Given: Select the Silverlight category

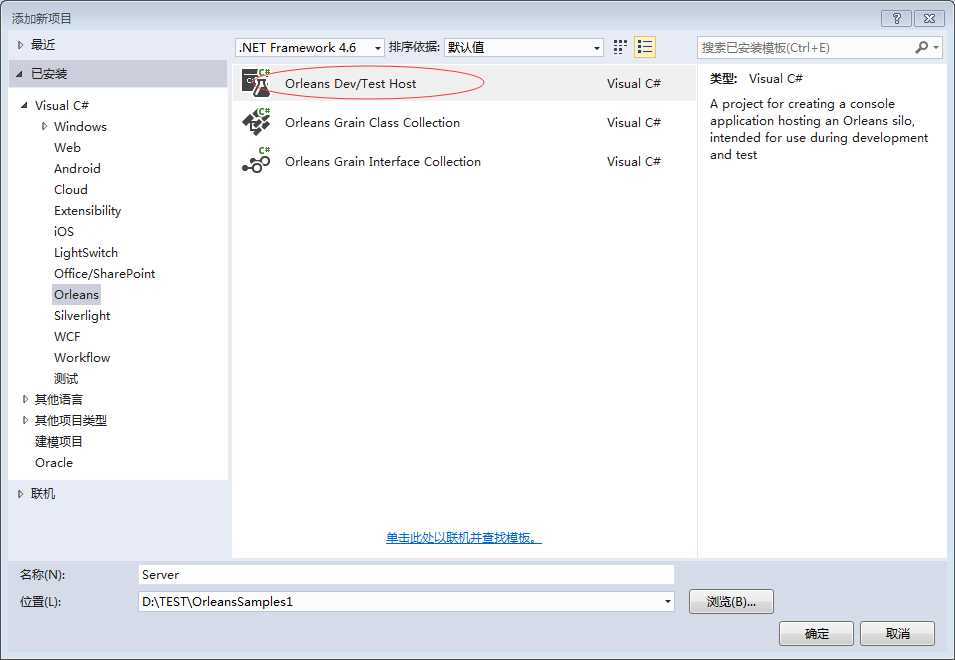Looking at the screenshot, I should pyautogui.click(x=82, y=315).
